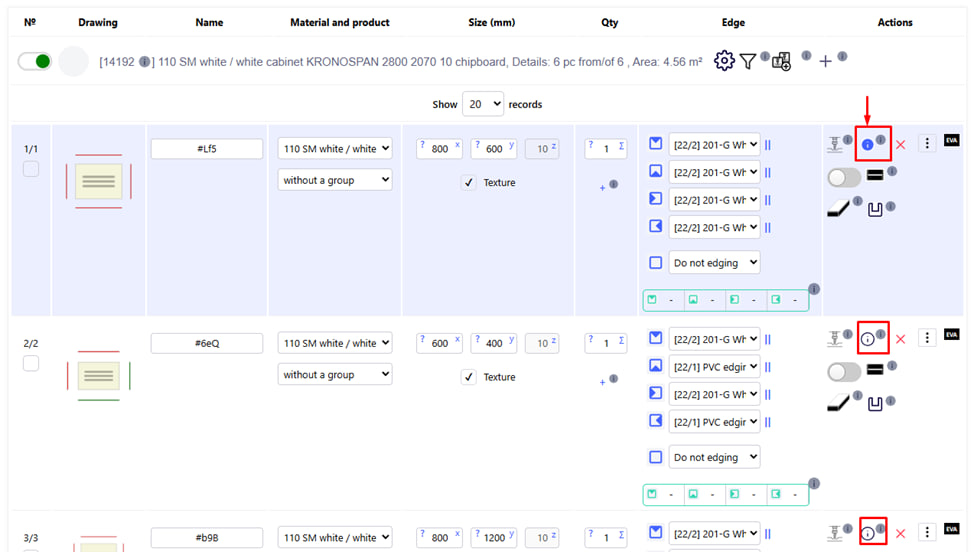974x552 pixels.
Task: Click the EVA badge in the #Lf5 row
Action: pyautogui.click(x=951, y=141)
